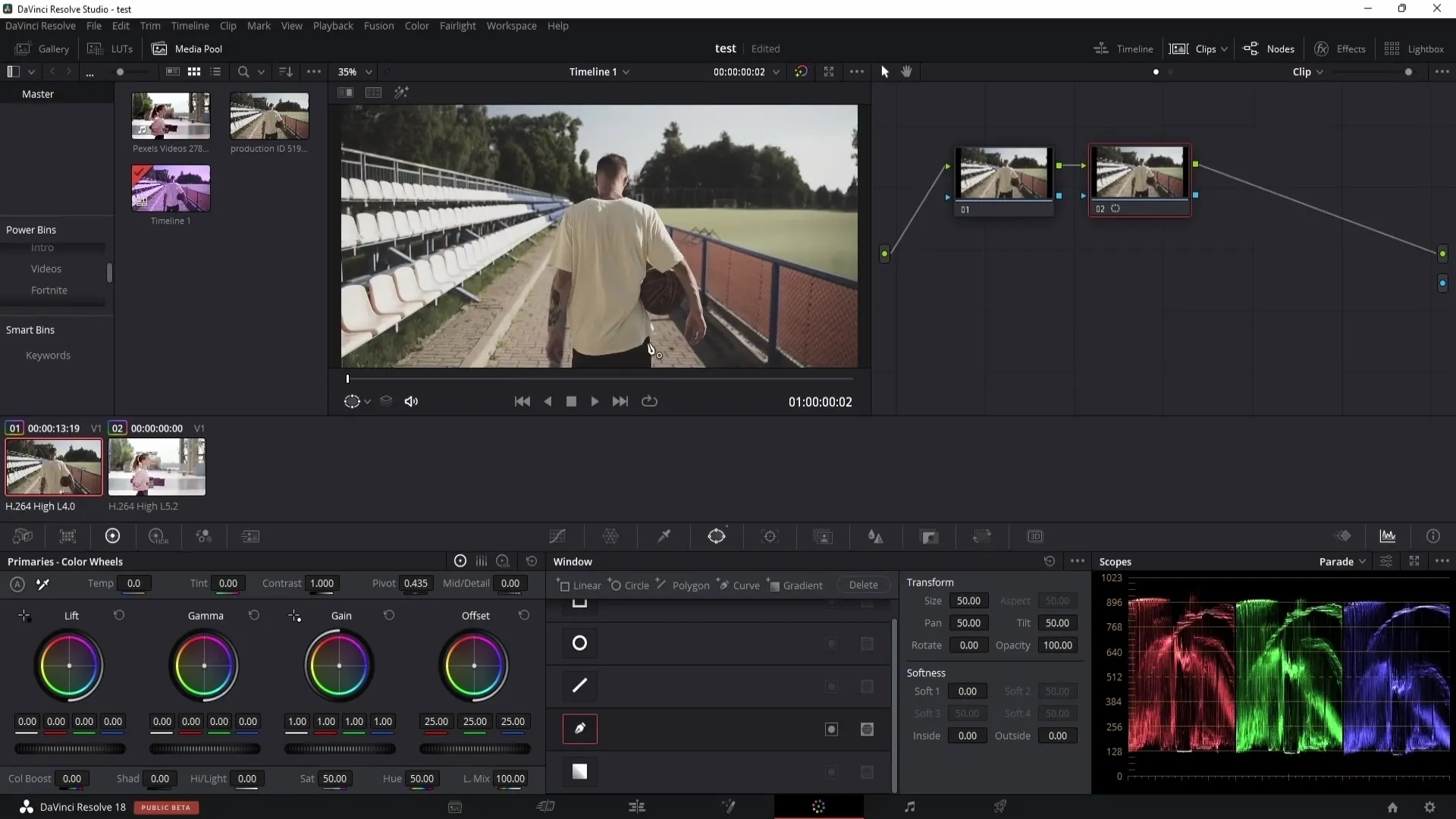Screen dimensions: 1456x819
Task: Show the Keyframes panel
Action: tap(1343, 536)
